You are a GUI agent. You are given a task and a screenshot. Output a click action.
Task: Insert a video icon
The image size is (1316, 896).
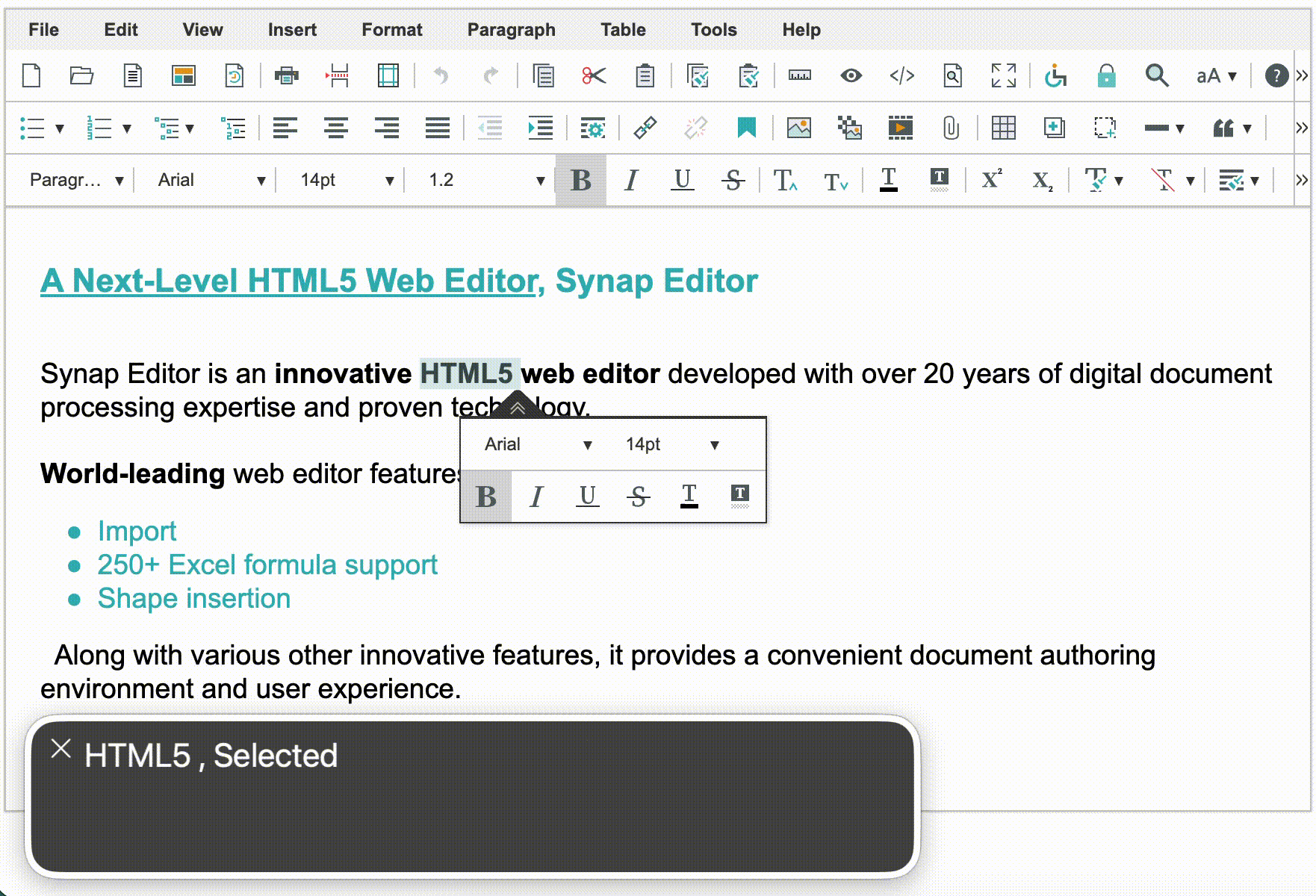900,128
